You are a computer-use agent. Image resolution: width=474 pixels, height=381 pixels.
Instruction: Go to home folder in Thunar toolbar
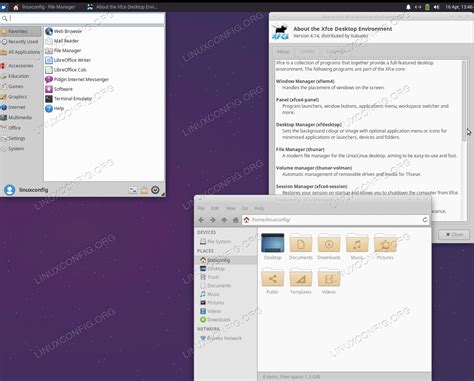click(x=235, y=220)
